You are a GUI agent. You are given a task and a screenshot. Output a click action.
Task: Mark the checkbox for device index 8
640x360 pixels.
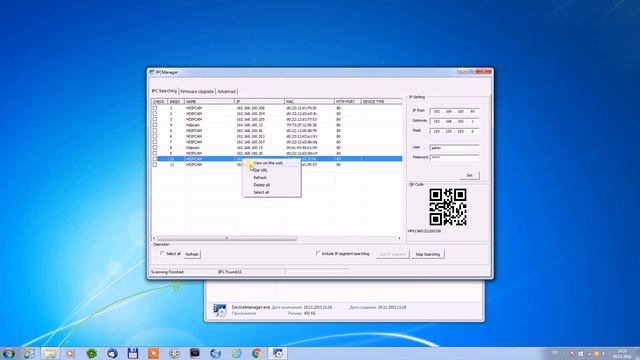point(155,148)
